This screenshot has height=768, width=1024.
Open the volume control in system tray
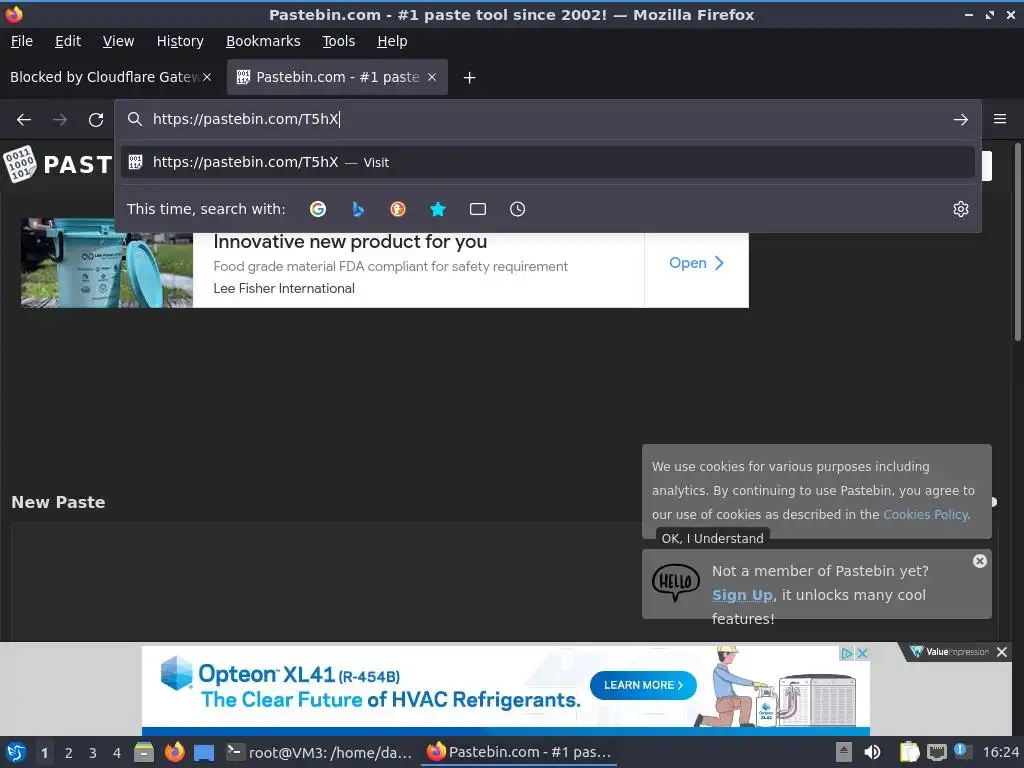pos(872,752)
